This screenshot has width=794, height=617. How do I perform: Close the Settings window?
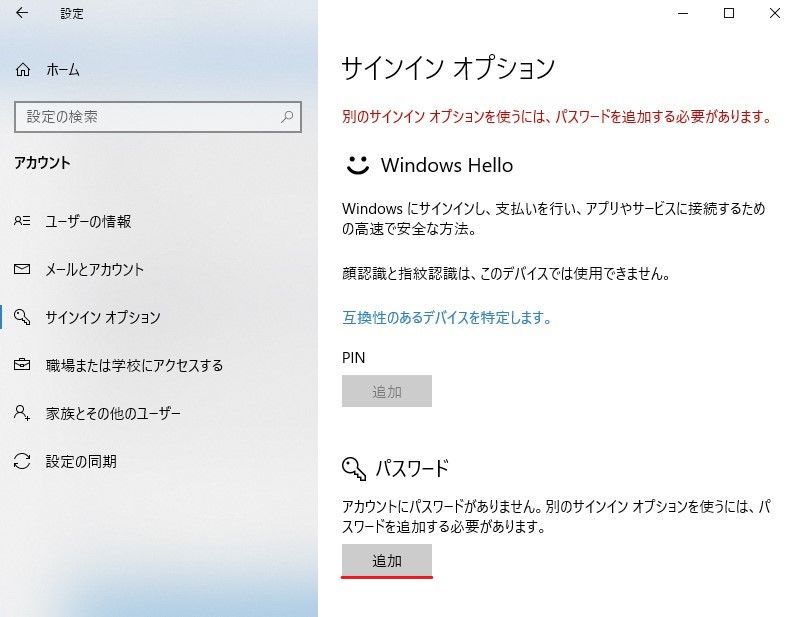point(774,14)
